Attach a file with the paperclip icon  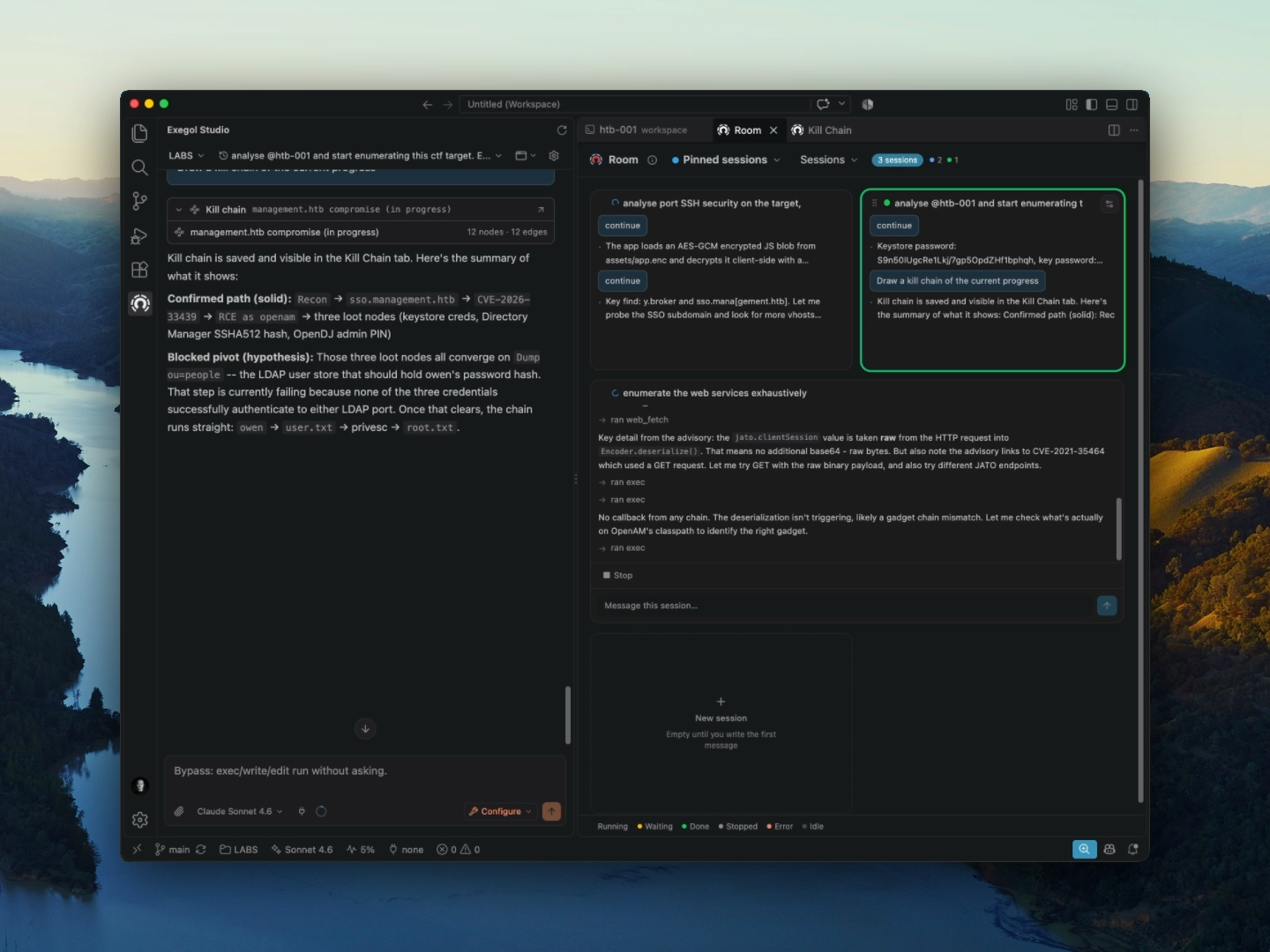click(x=179, y=811)
